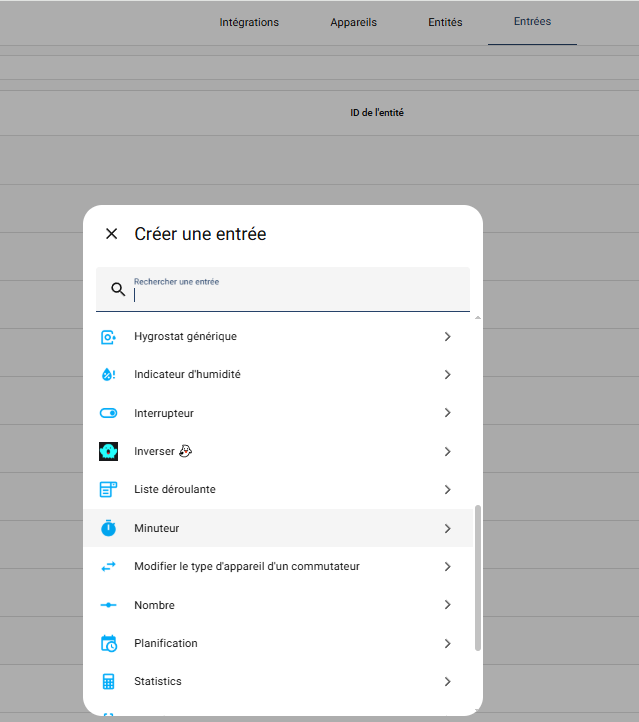Select the Liste déroulante entry label

[x=175, y=490]
